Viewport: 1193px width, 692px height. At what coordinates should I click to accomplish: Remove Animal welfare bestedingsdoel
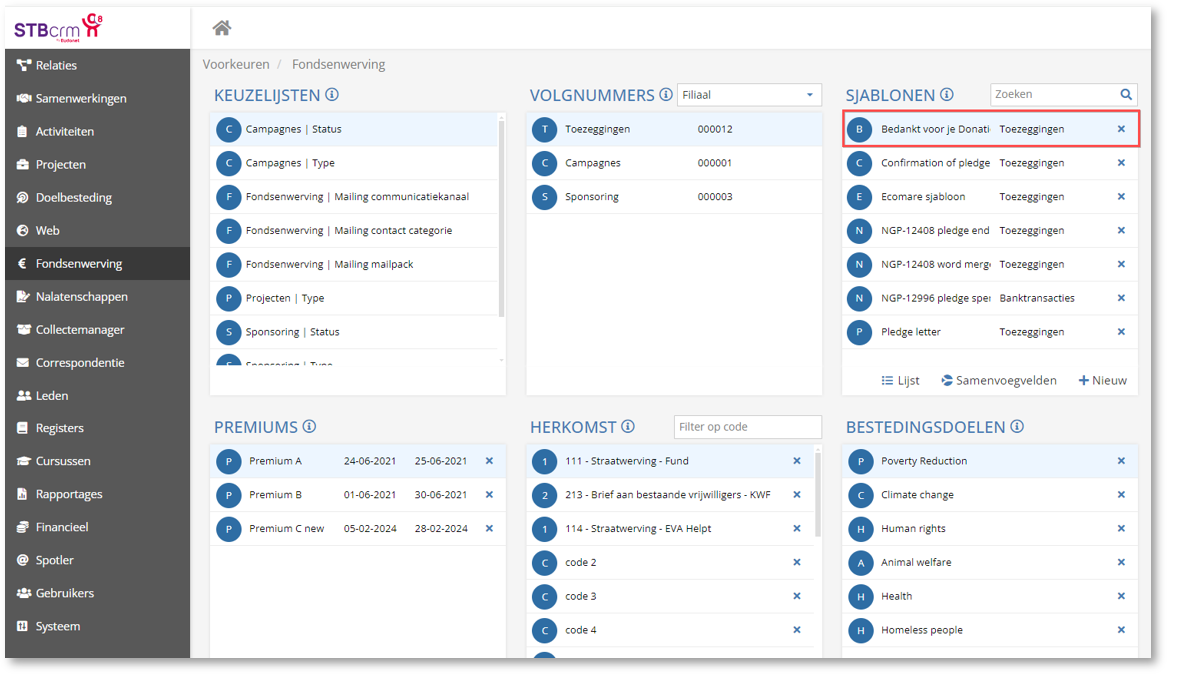pos(1121,562)
